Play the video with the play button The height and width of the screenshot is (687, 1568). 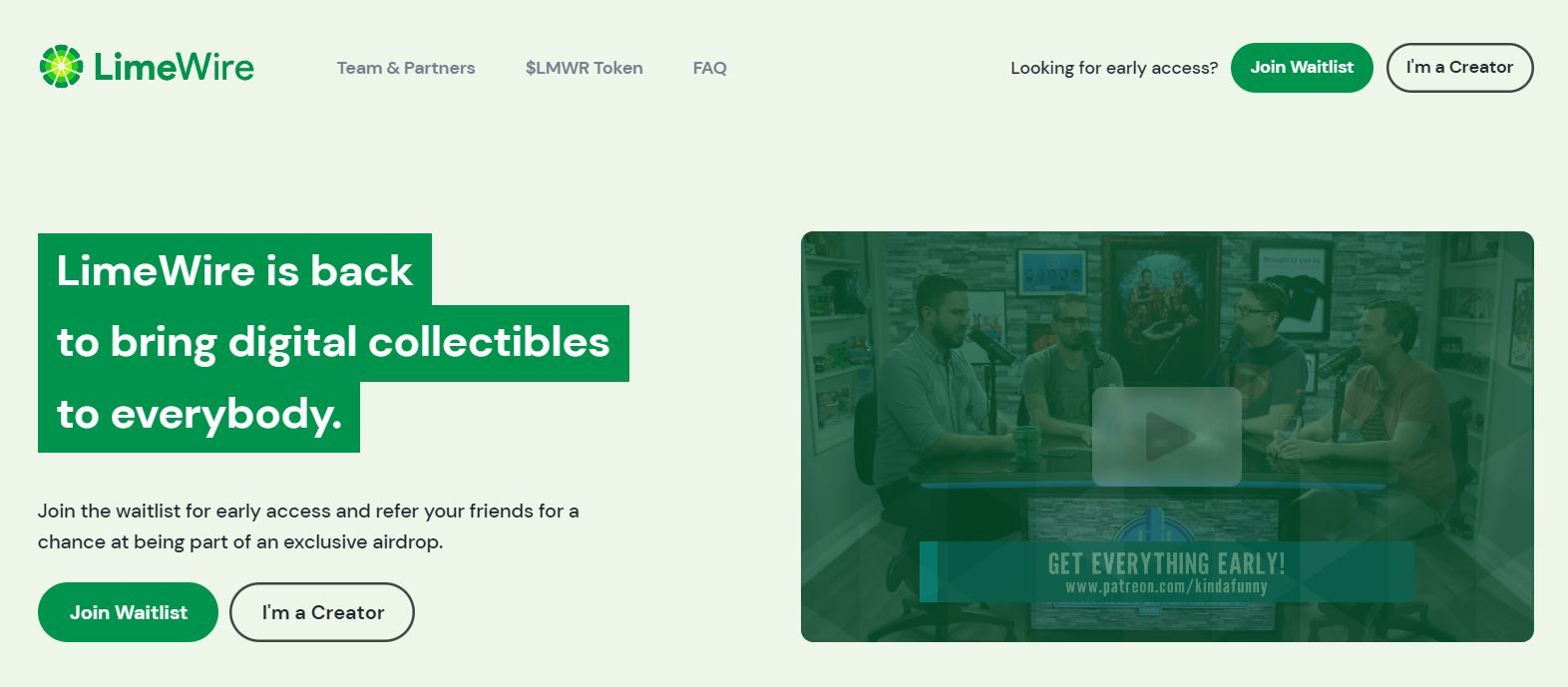click(1167, 436)
